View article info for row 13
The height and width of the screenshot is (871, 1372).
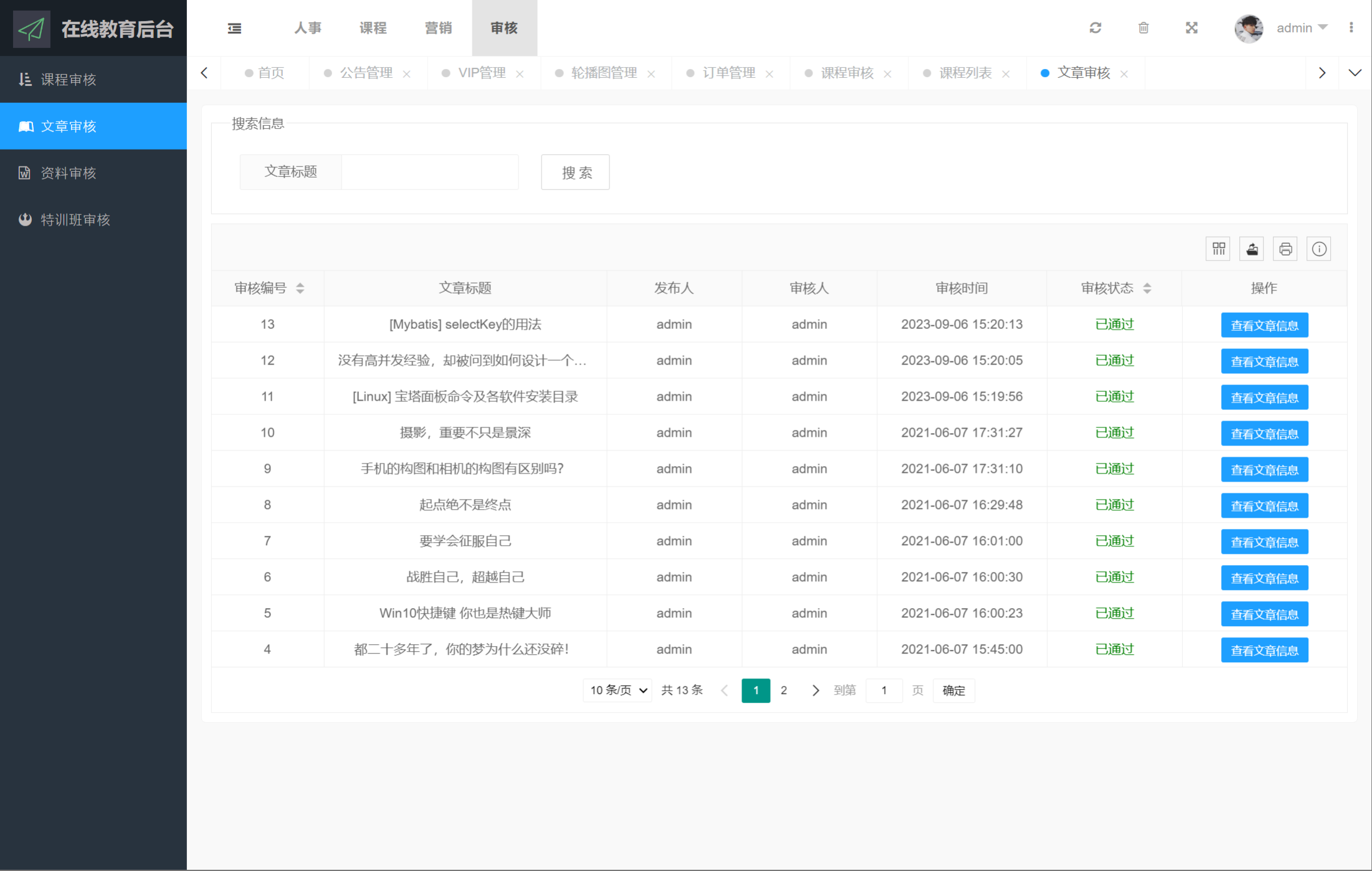1264,325
